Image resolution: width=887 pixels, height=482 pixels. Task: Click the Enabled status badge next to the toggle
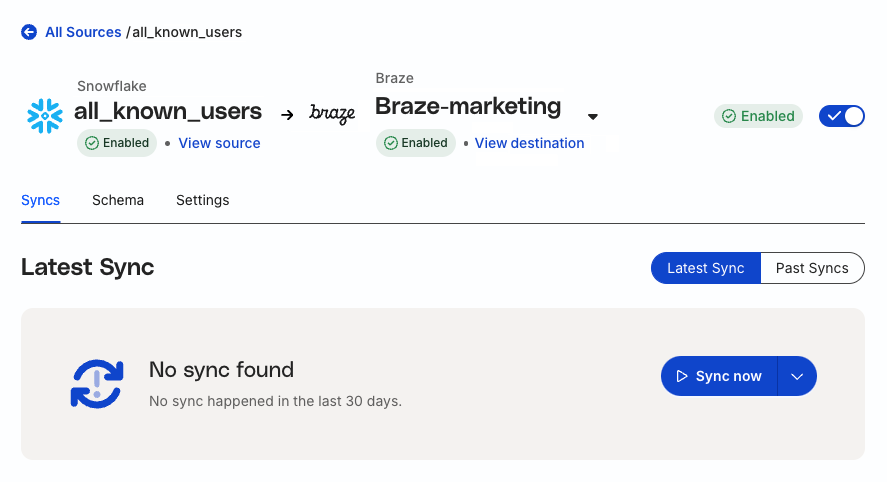point(758,116)
